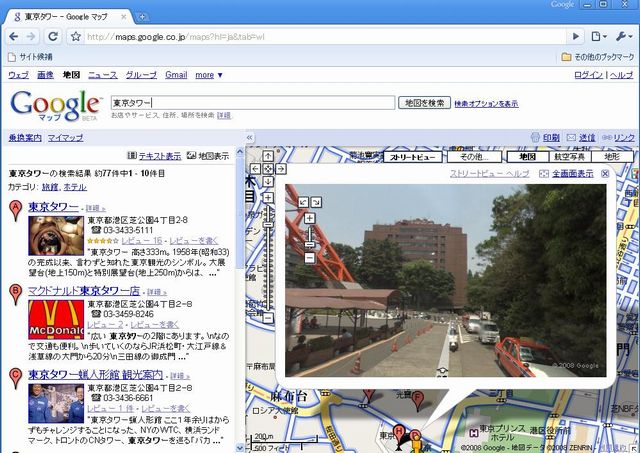The width and height of the screenshot is (640, 453).
Task: Open the page menu icon
Action: 598,37
